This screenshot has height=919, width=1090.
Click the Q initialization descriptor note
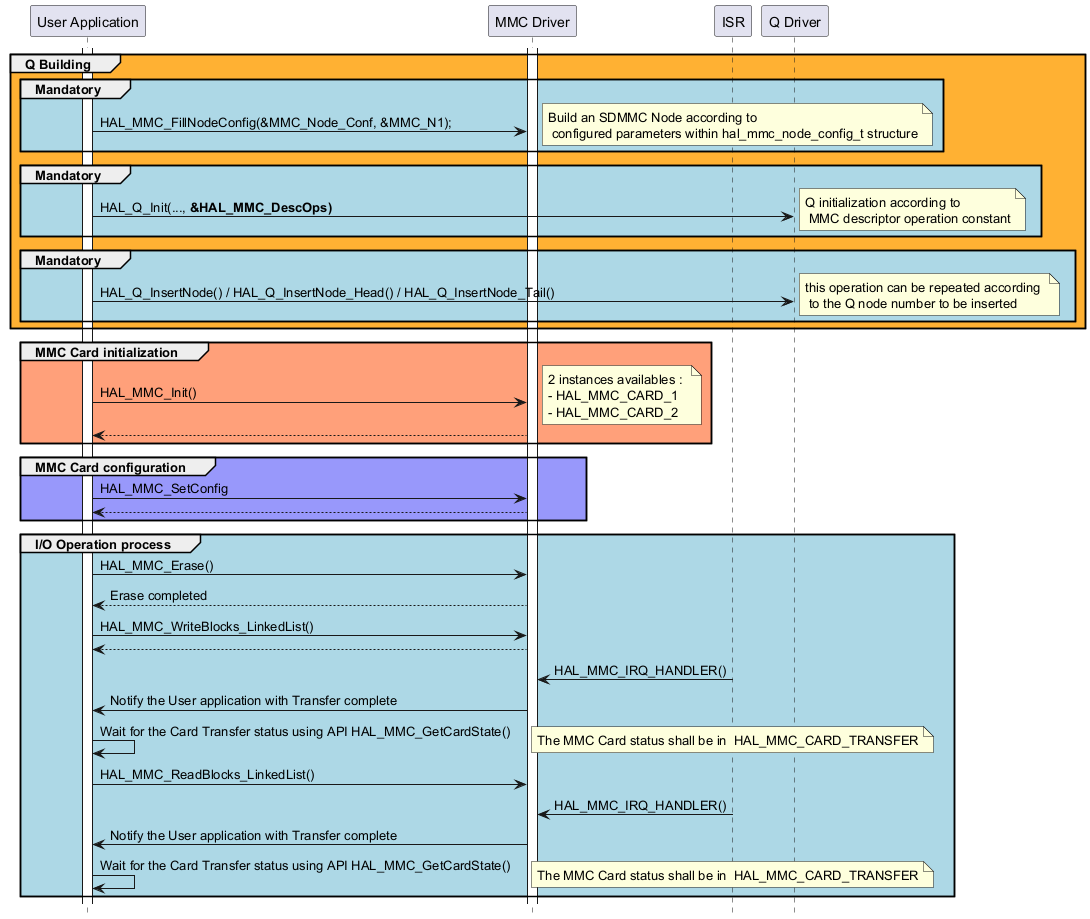click(x=910, y=210)
